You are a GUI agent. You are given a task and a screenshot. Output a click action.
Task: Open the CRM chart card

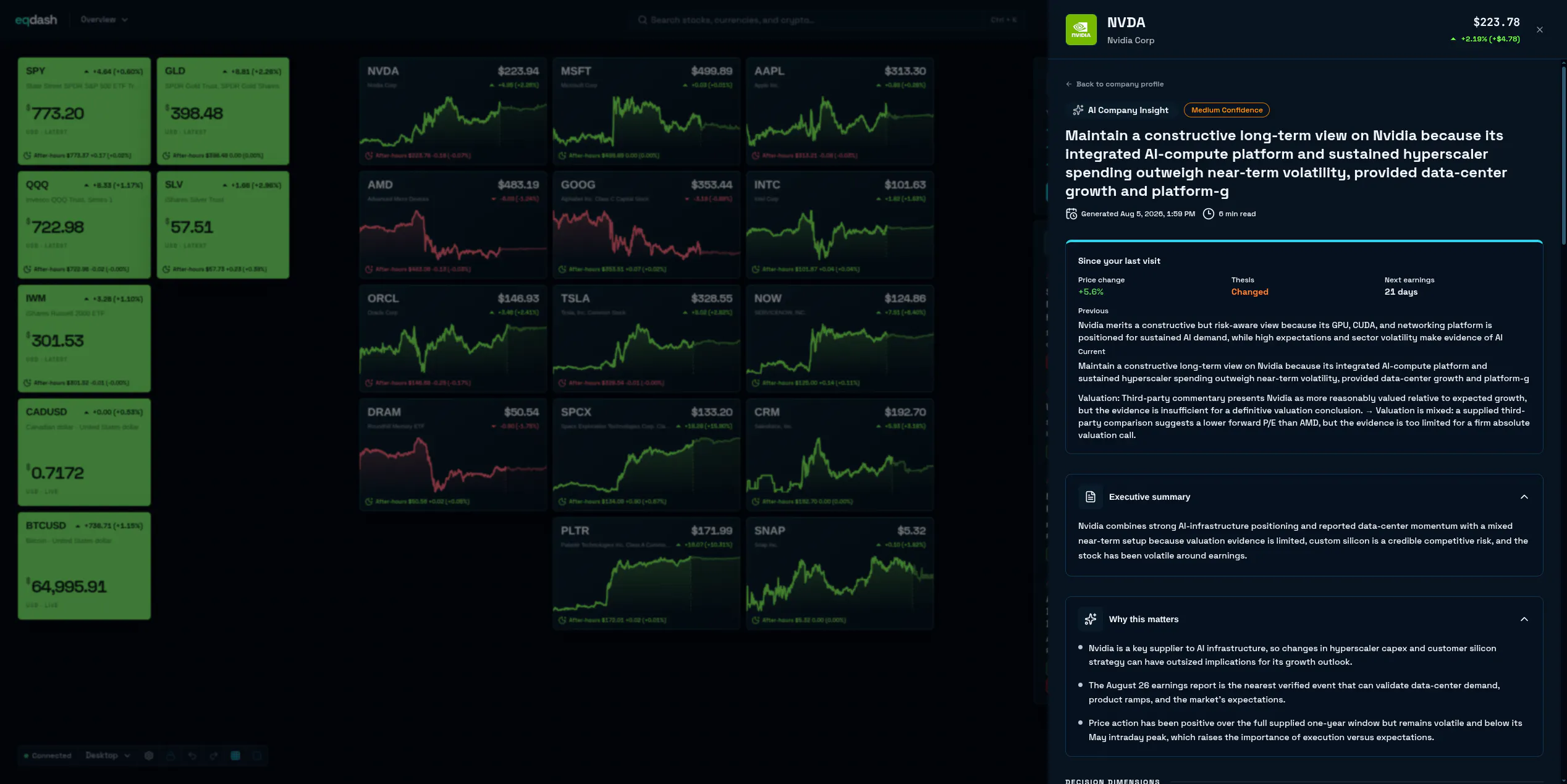pyautogui.click(x=840, y=455)
